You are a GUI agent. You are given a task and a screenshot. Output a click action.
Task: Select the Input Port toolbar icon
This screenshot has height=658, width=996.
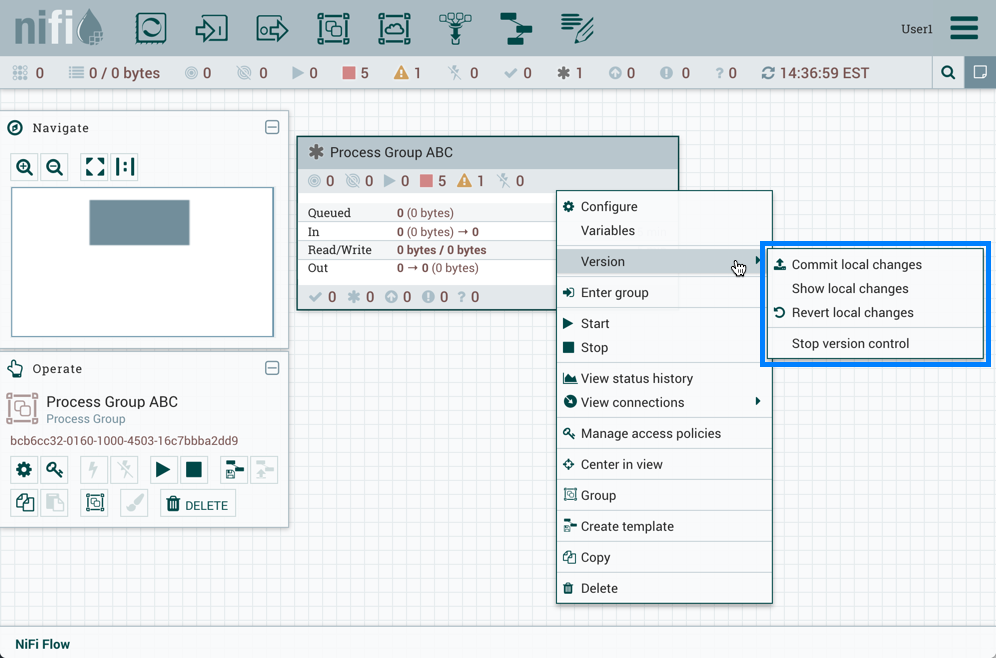pos(211,29)
